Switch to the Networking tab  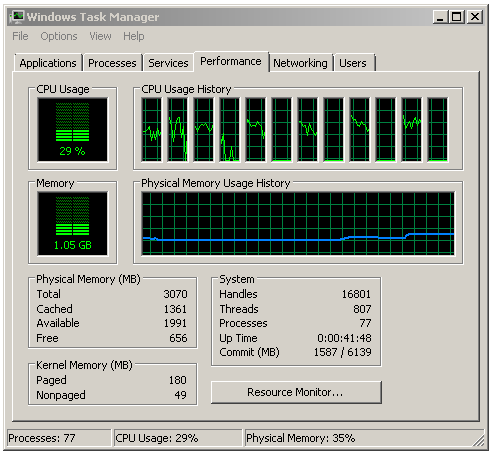pos(300,63)
